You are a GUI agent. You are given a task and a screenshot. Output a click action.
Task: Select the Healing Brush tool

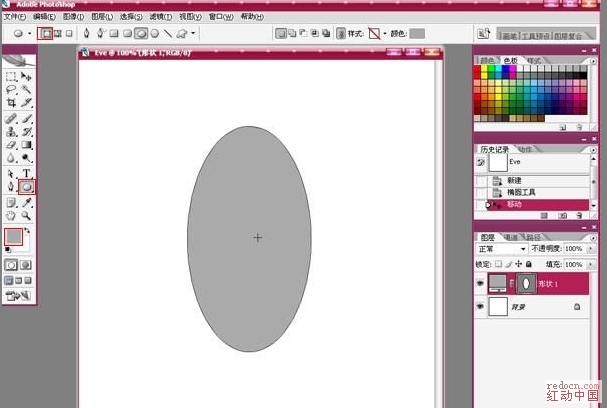(11, 118)
